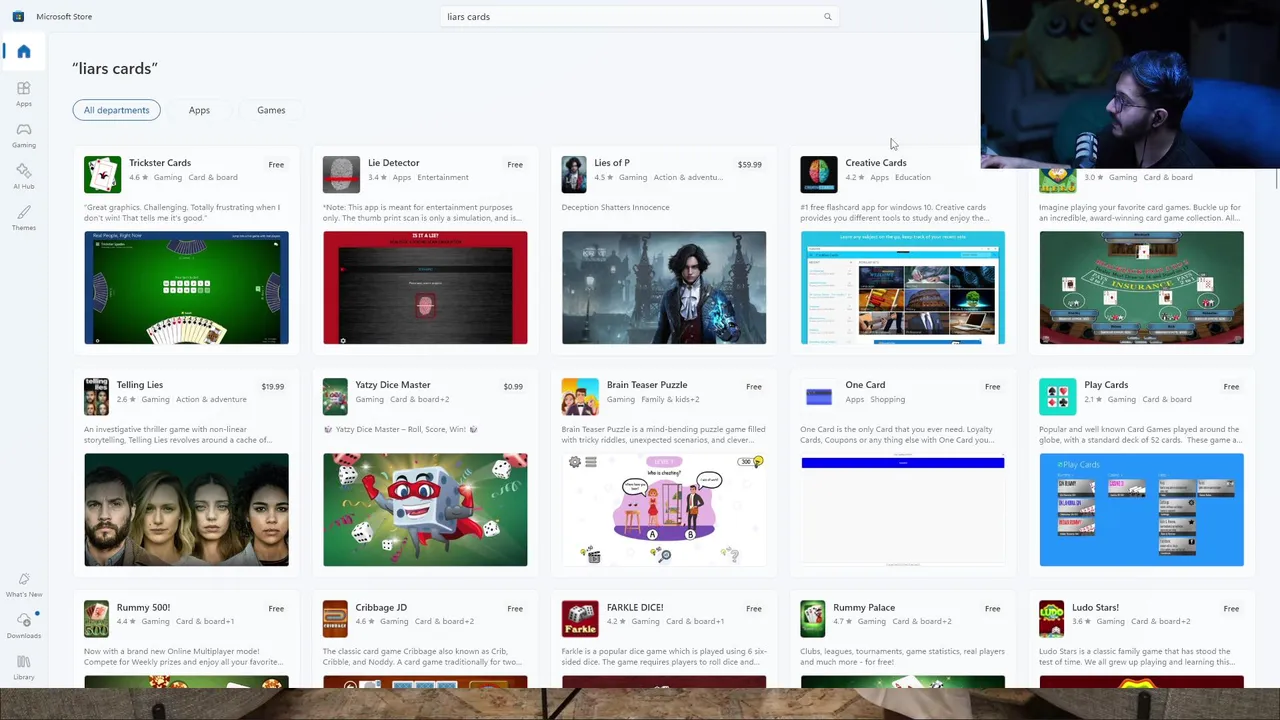Open Telling Lies title link
The height and width of the screenshot is (720, 1280).
click(140, 385)
